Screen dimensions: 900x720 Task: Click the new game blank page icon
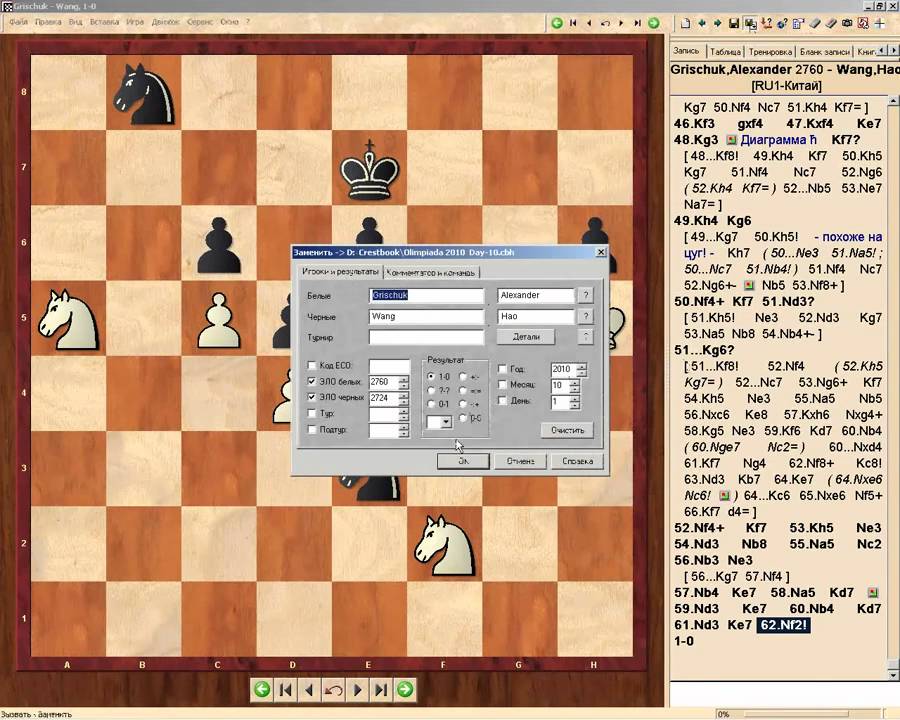(686, 23)
